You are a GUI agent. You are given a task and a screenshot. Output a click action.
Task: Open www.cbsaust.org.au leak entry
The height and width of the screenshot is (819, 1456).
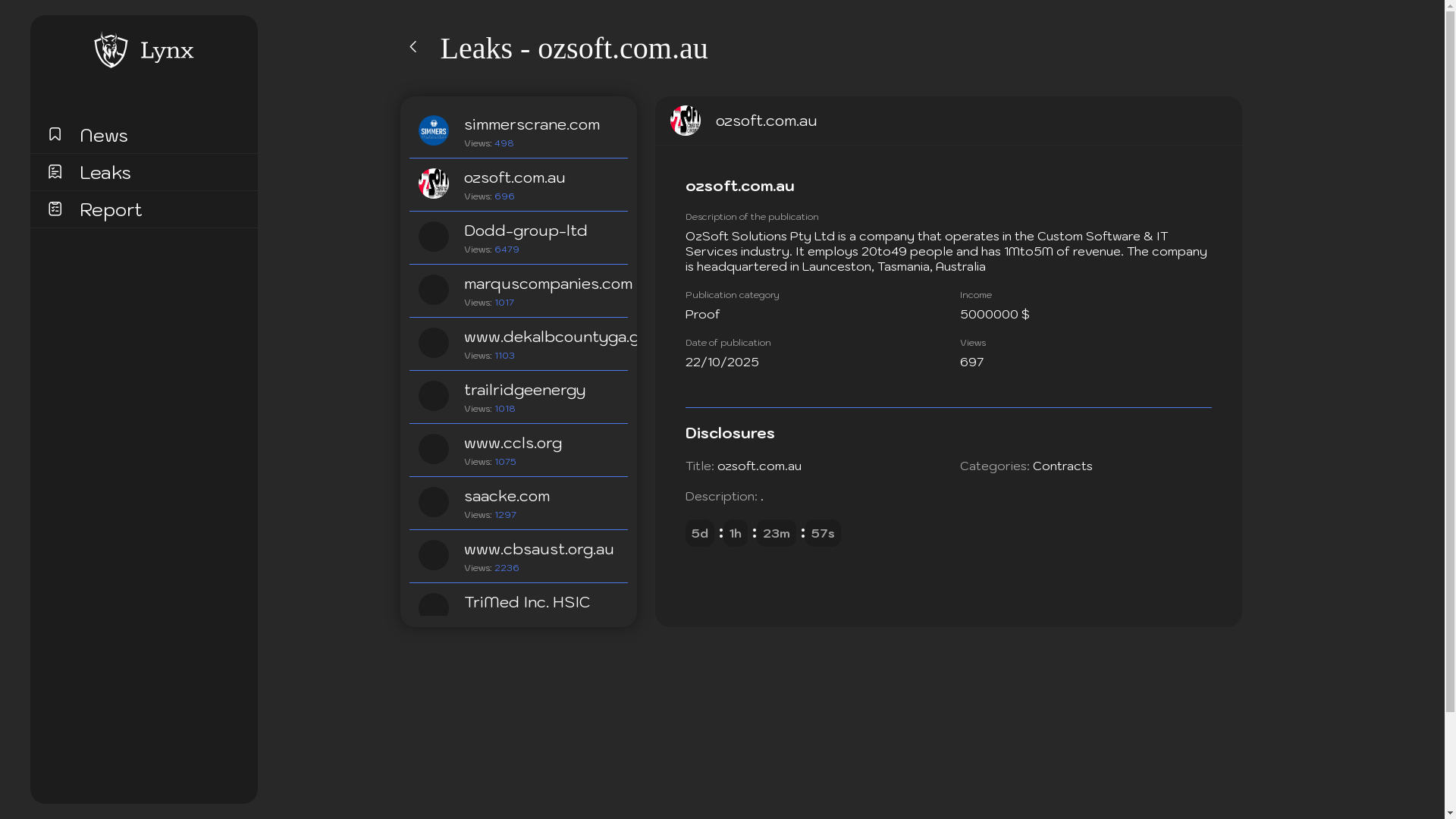point(538,549)
